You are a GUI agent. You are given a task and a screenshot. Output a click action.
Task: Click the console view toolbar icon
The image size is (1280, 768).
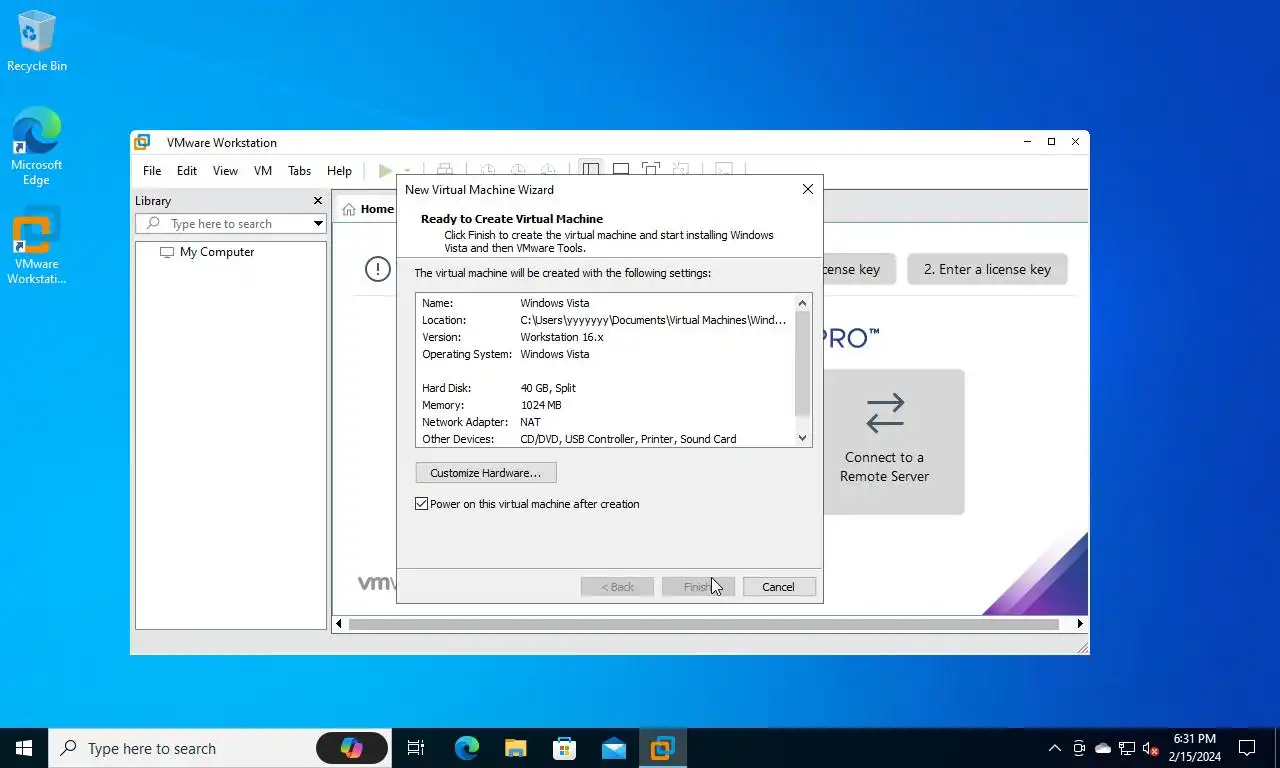[724, 171]
